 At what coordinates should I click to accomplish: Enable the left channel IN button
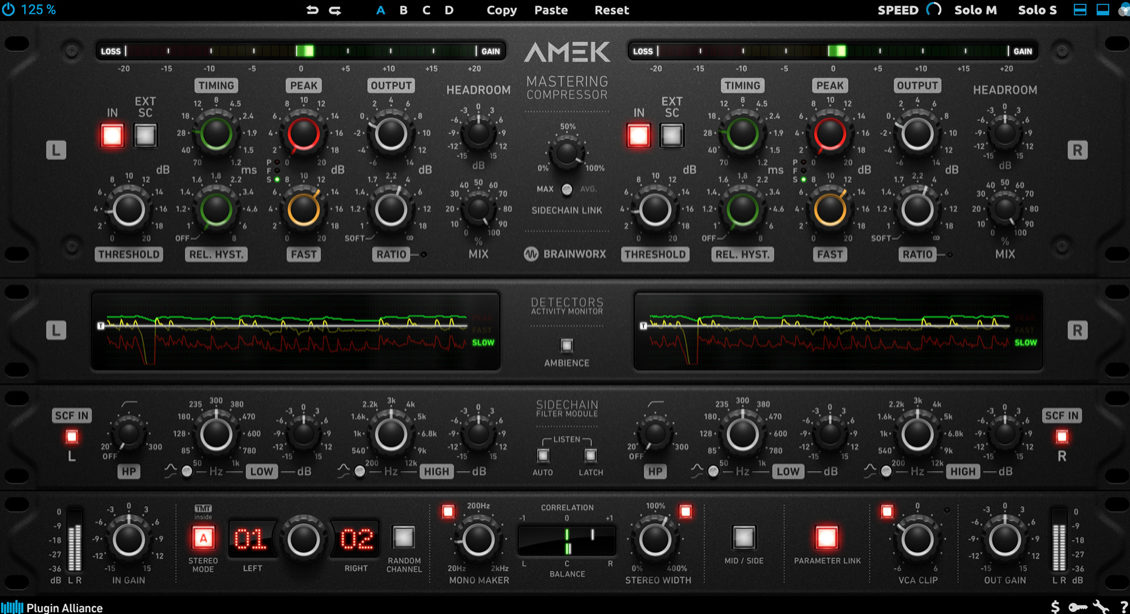113,134
